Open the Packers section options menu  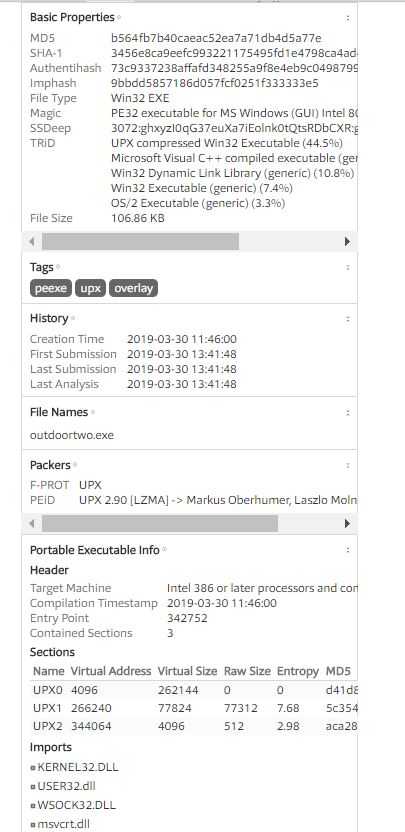348,465
